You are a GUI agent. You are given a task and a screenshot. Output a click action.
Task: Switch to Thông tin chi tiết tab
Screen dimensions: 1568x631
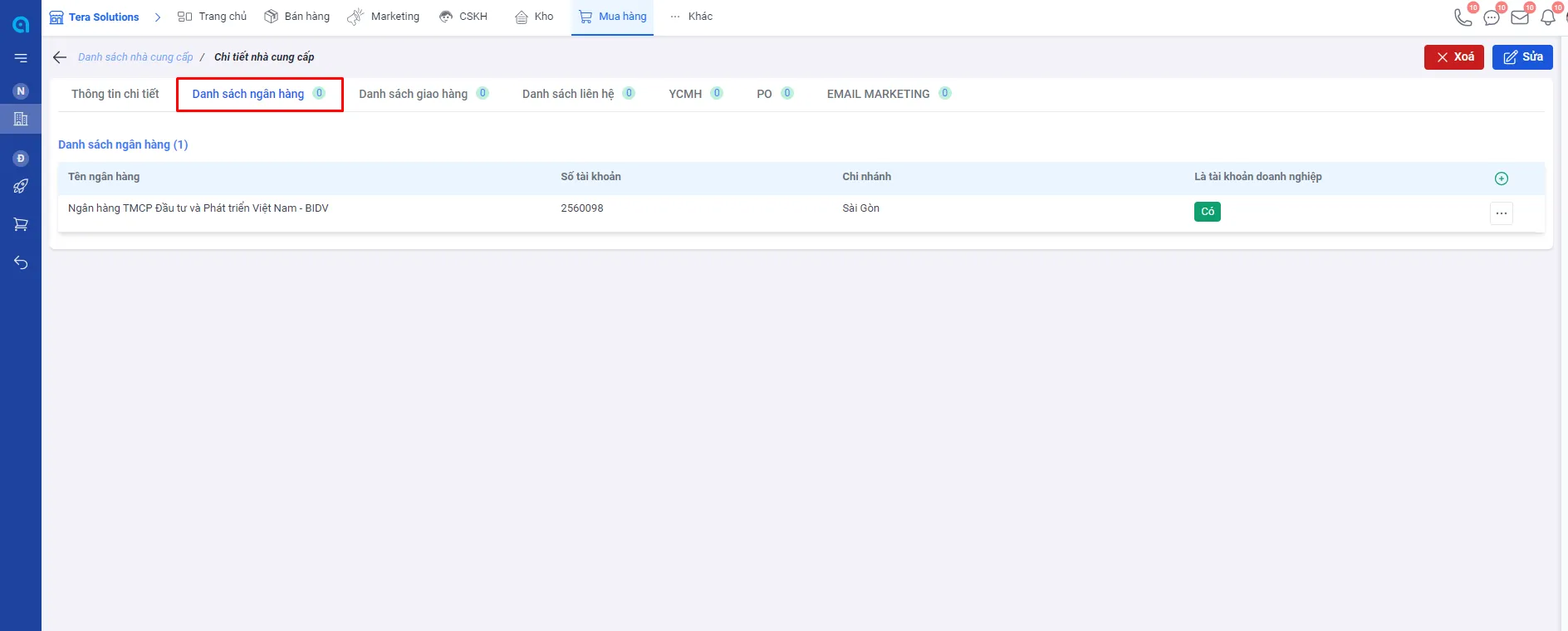point(115,94)
